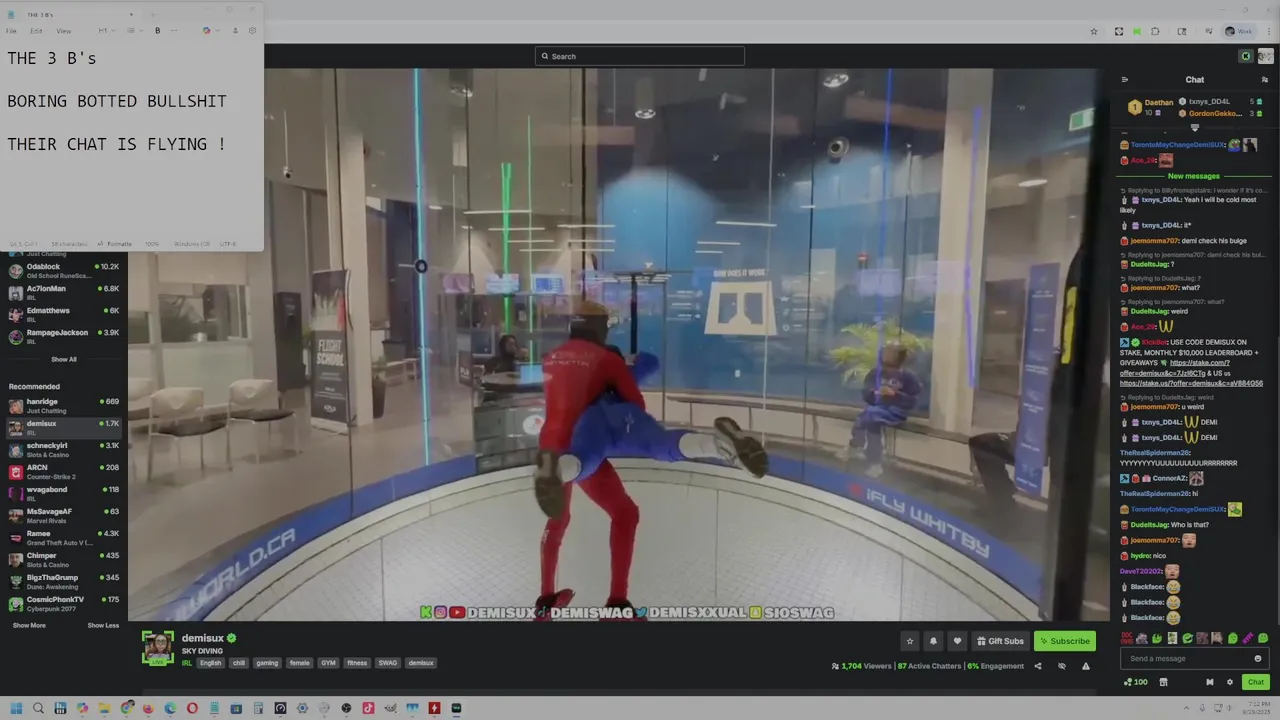Click the Gift Subs button
This screenshot has width=1280, height=720.
[1000, 641]
